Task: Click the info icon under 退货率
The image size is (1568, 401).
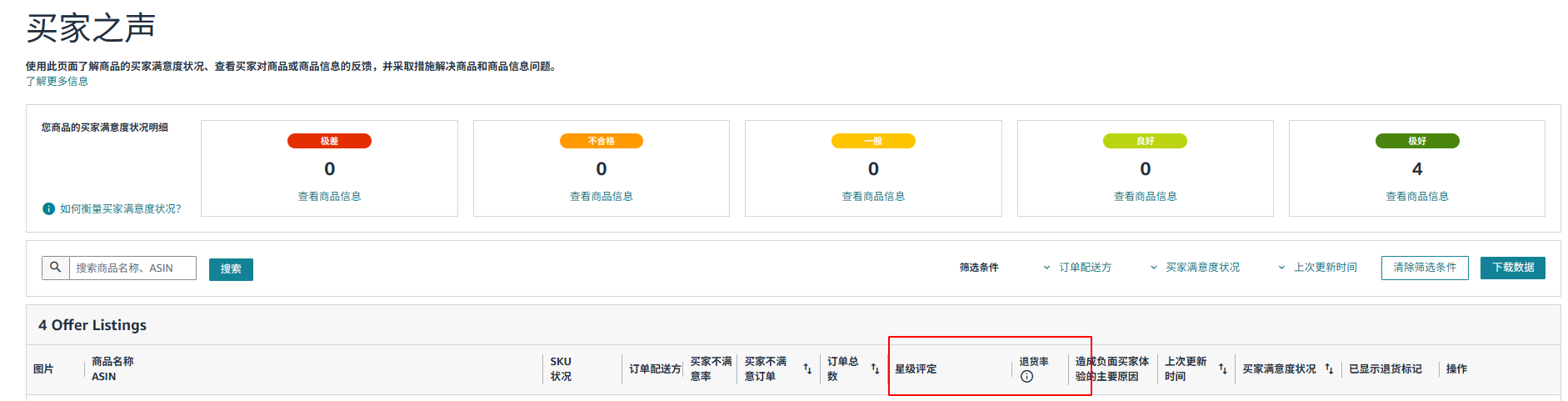Action: 1026,377
